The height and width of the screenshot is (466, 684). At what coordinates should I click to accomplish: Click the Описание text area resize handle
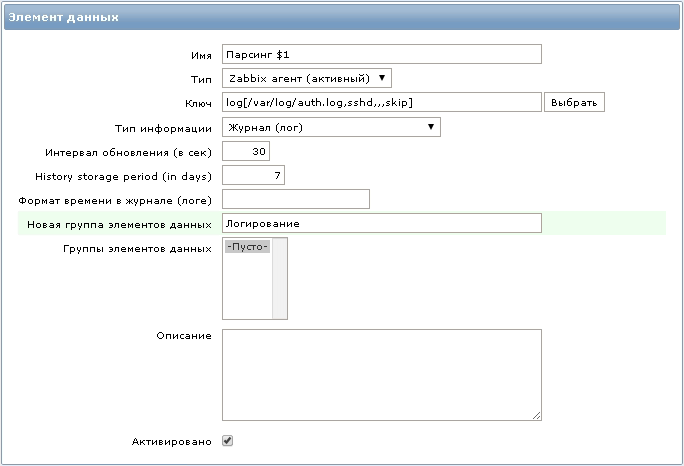pos(537,415)
